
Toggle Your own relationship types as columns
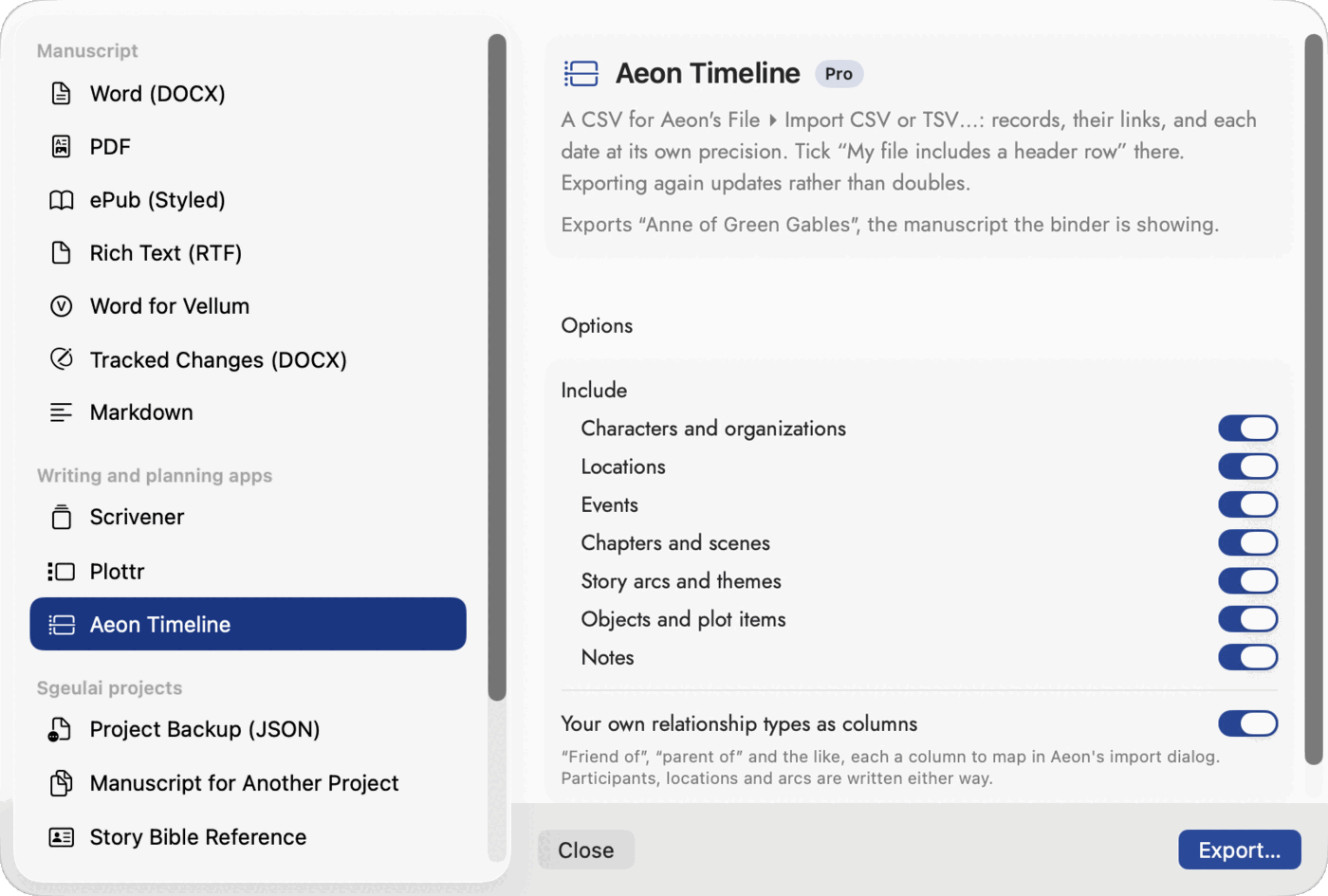tap(1248, 723)
